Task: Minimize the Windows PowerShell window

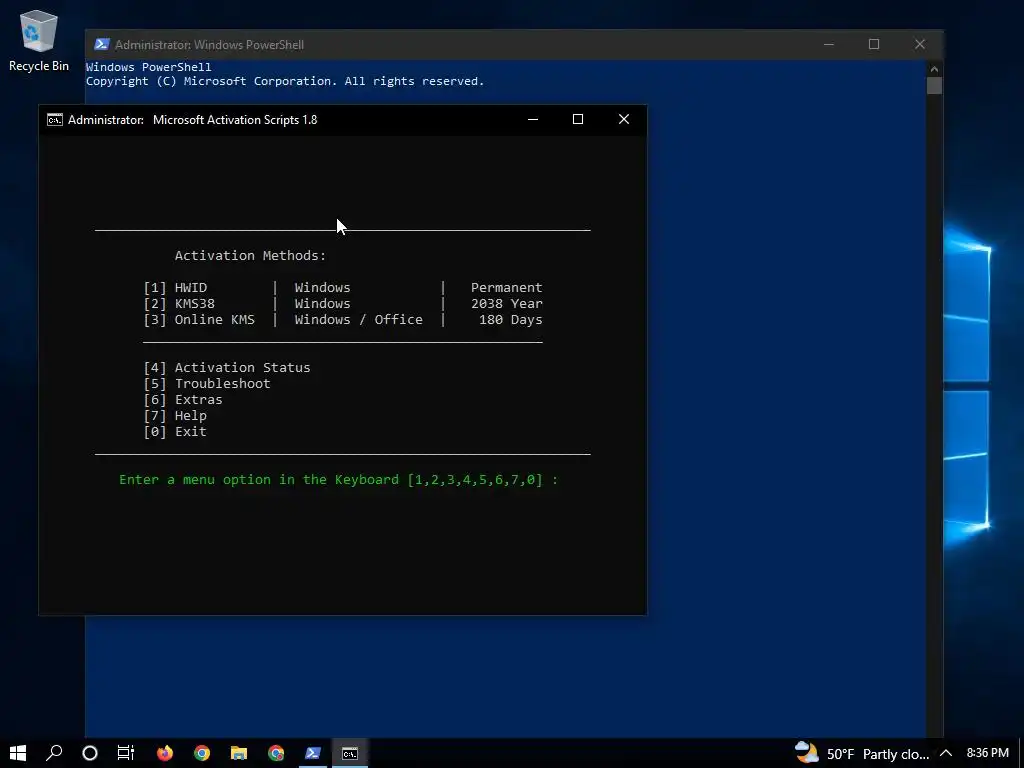Action: click(x=829, y=44)
